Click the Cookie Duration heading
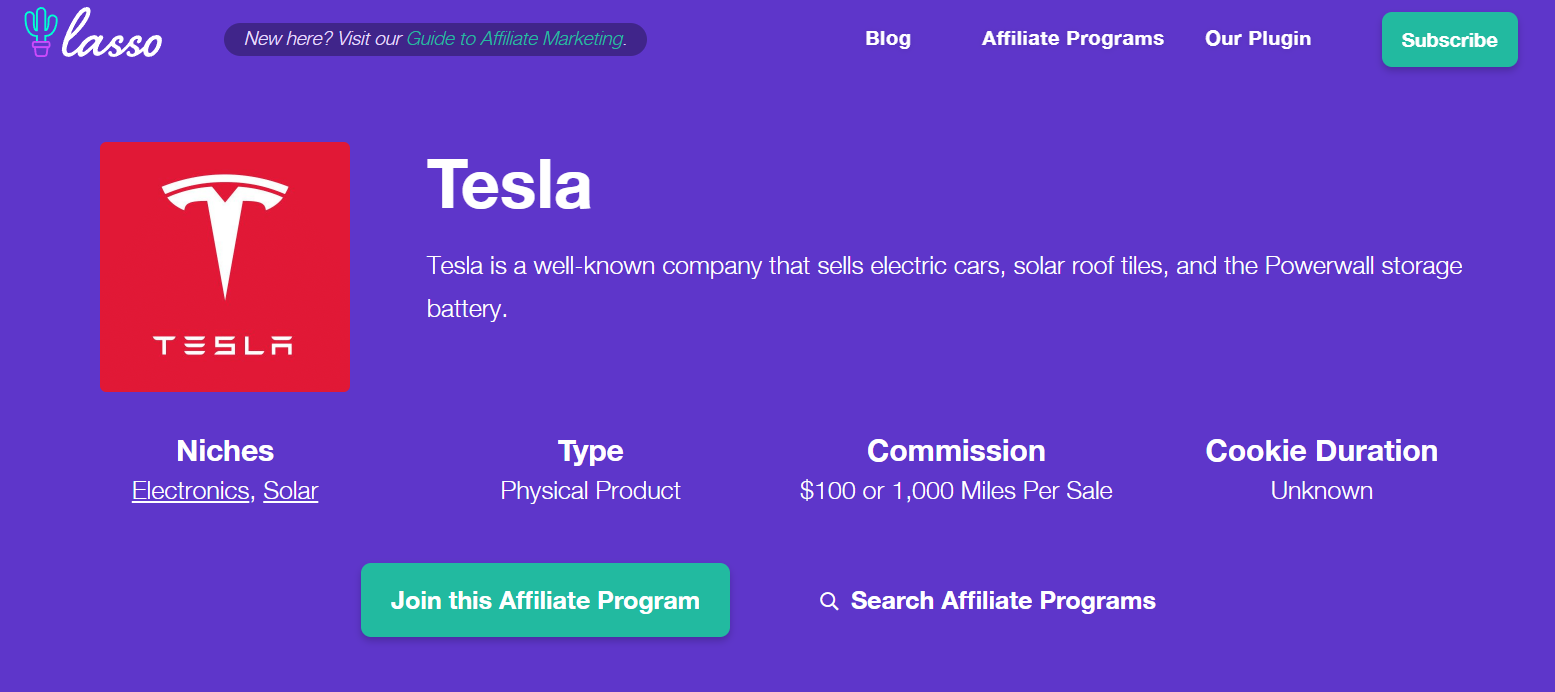The height and width of the screenshot is (692, 1555). [1321, 451]
